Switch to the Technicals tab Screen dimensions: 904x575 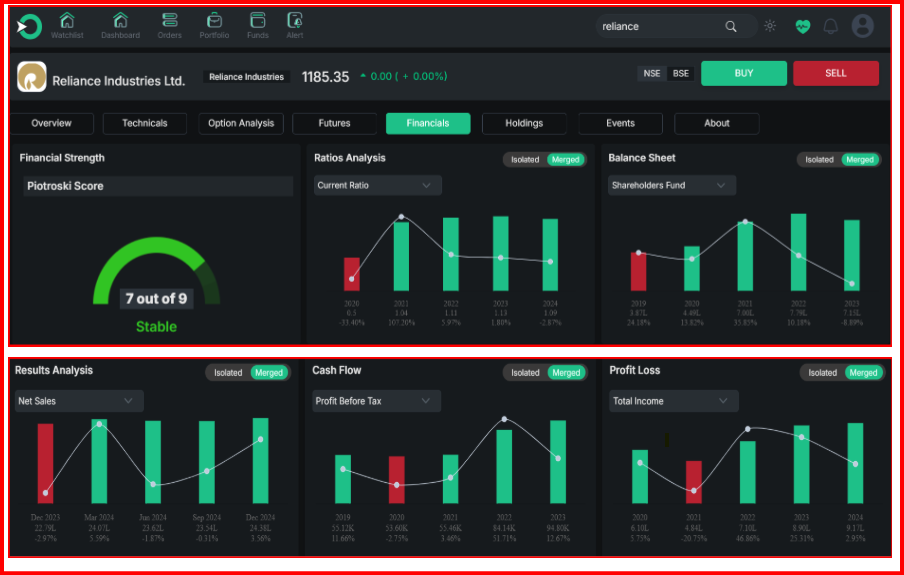click(145, 123)
